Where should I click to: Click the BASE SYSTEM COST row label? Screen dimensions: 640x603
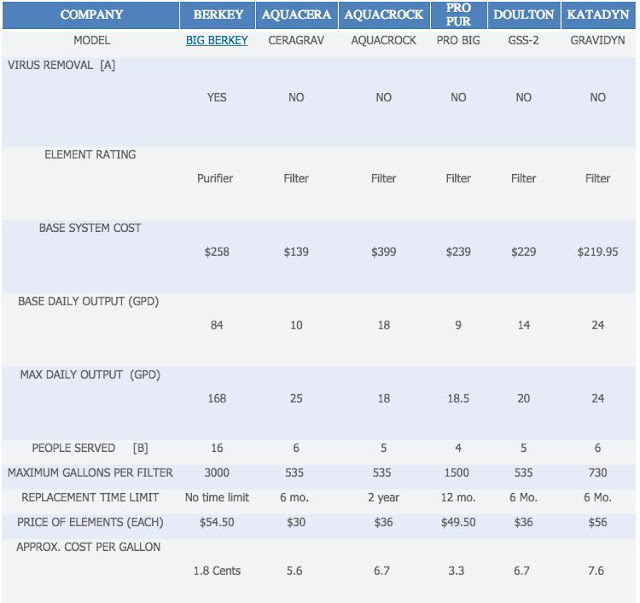[x=90, y=228]
